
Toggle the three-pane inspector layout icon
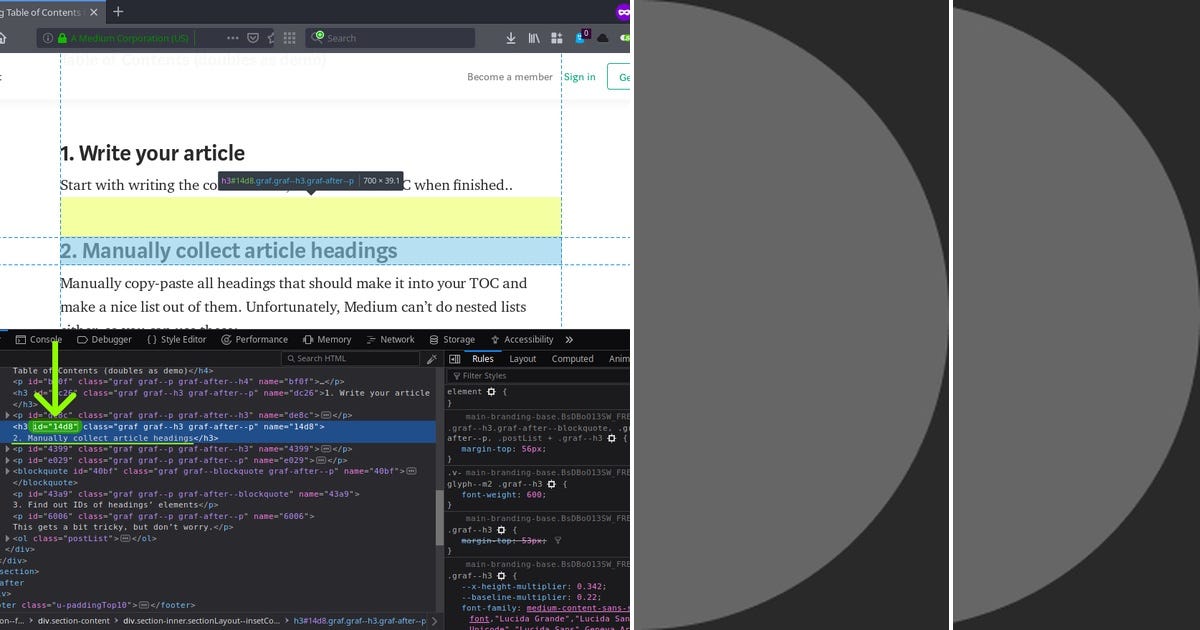[453, 358]
